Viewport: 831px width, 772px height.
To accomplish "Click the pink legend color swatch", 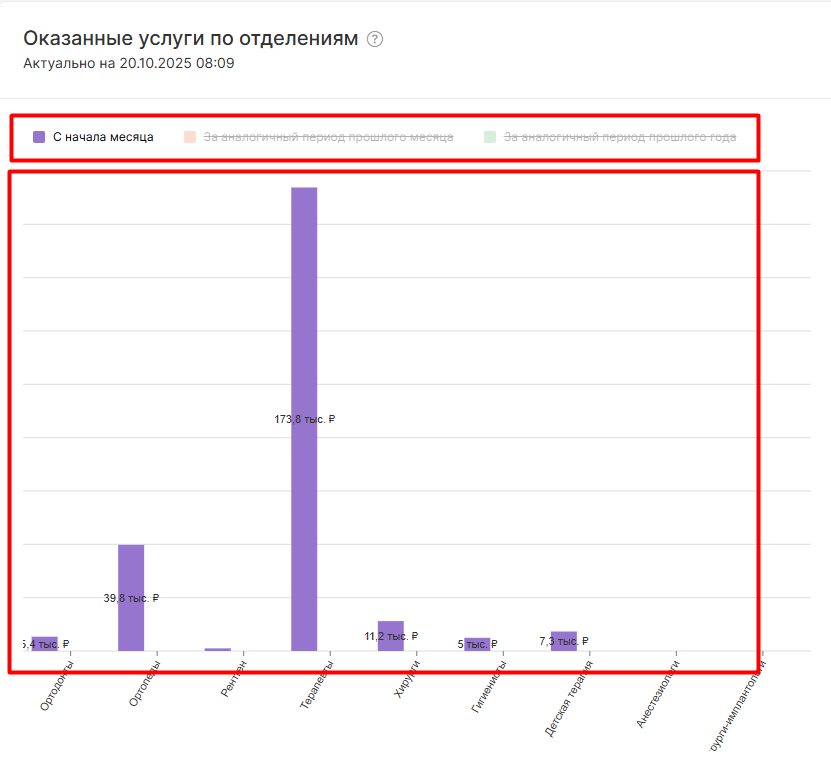I will [x=190, y=137].
